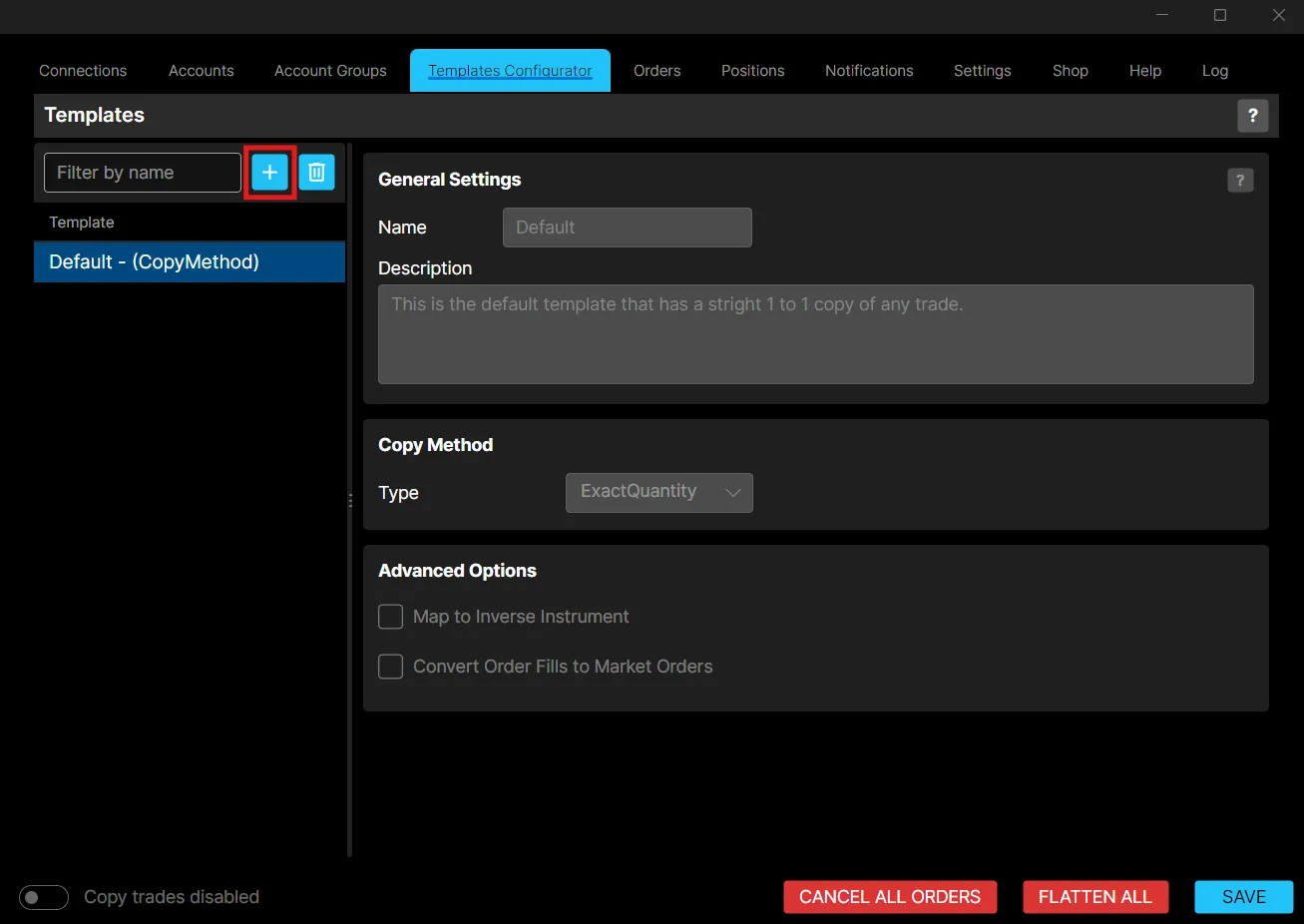View the Positions tab
The width and height of the screenshot is (1304, 924).
752,71
